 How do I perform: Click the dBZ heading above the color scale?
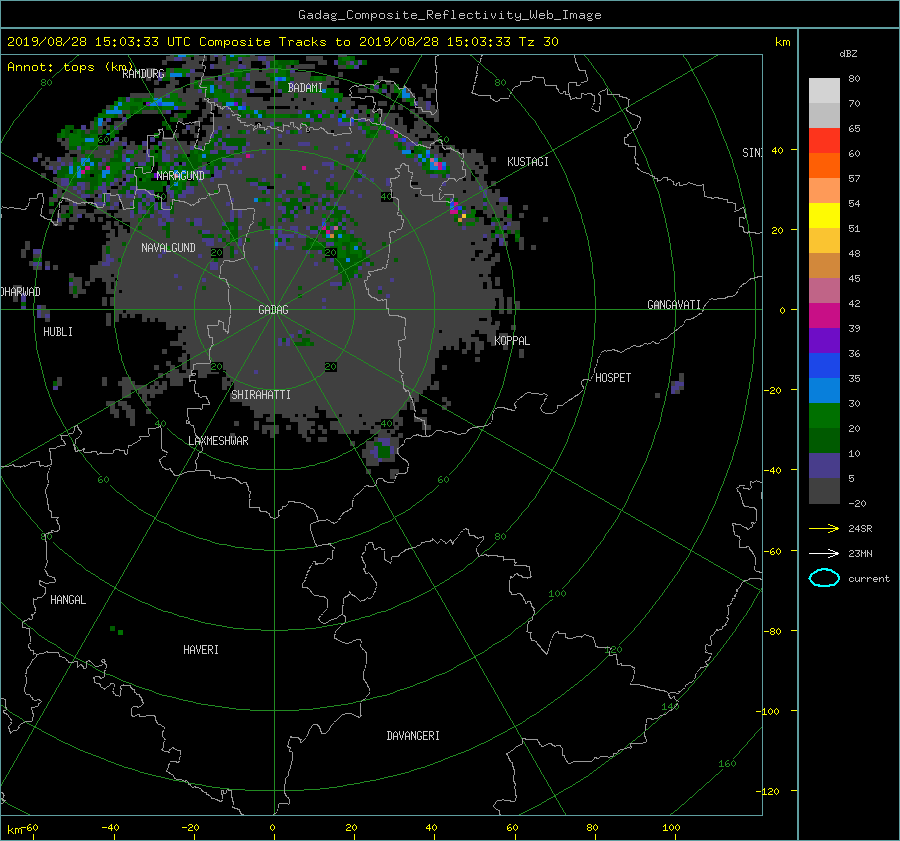pos(848,53)
